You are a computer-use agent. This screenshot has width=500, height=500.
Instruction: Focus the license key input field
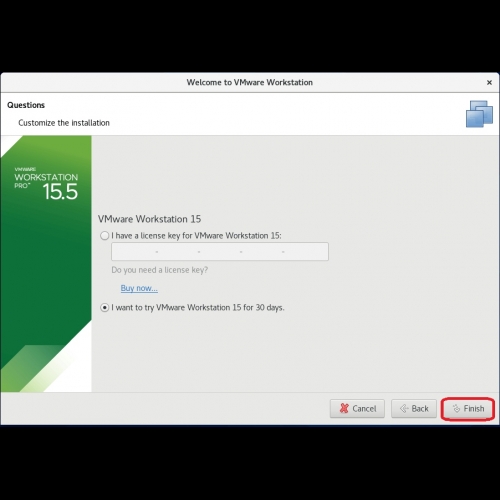click(x=220, y=251)
